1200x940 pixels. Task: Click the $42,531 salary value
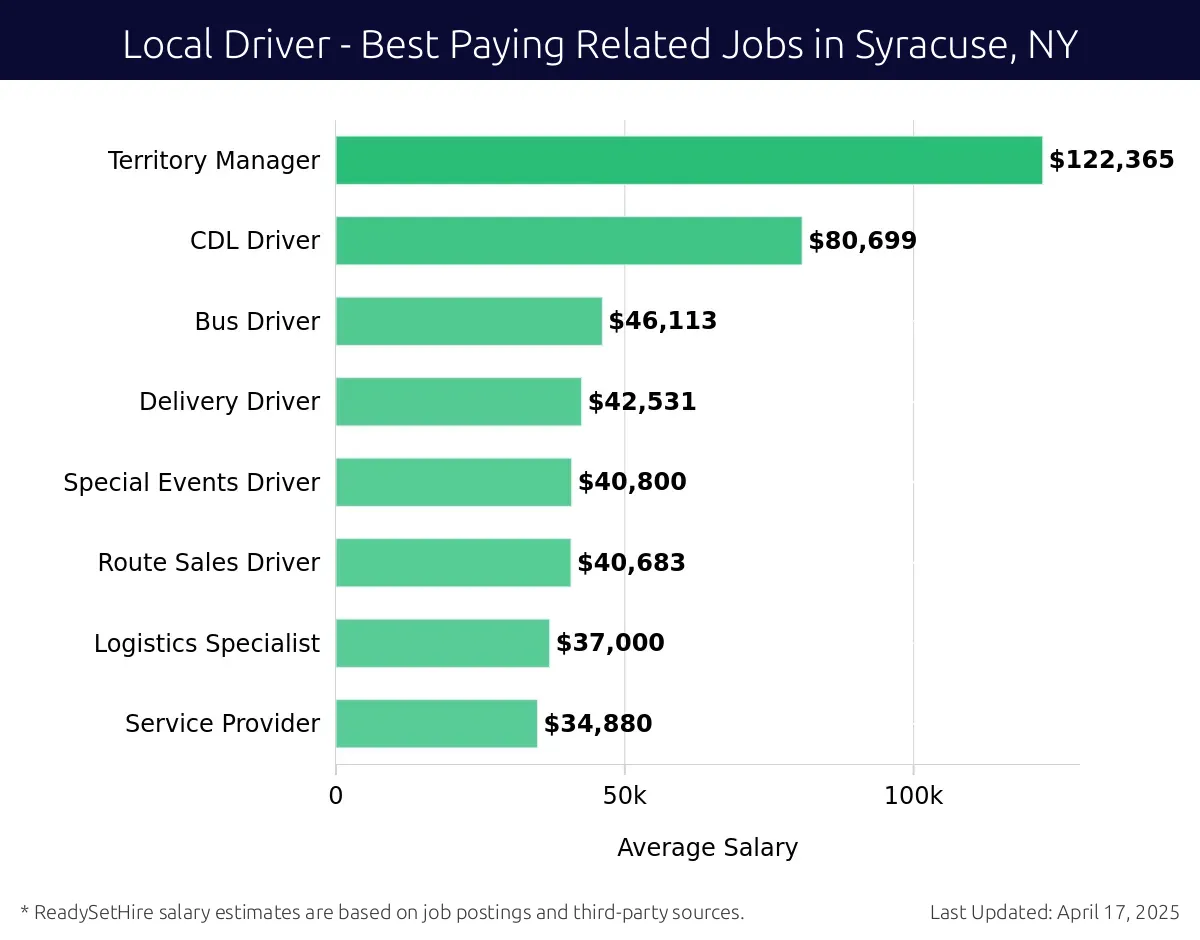point(642,402)
